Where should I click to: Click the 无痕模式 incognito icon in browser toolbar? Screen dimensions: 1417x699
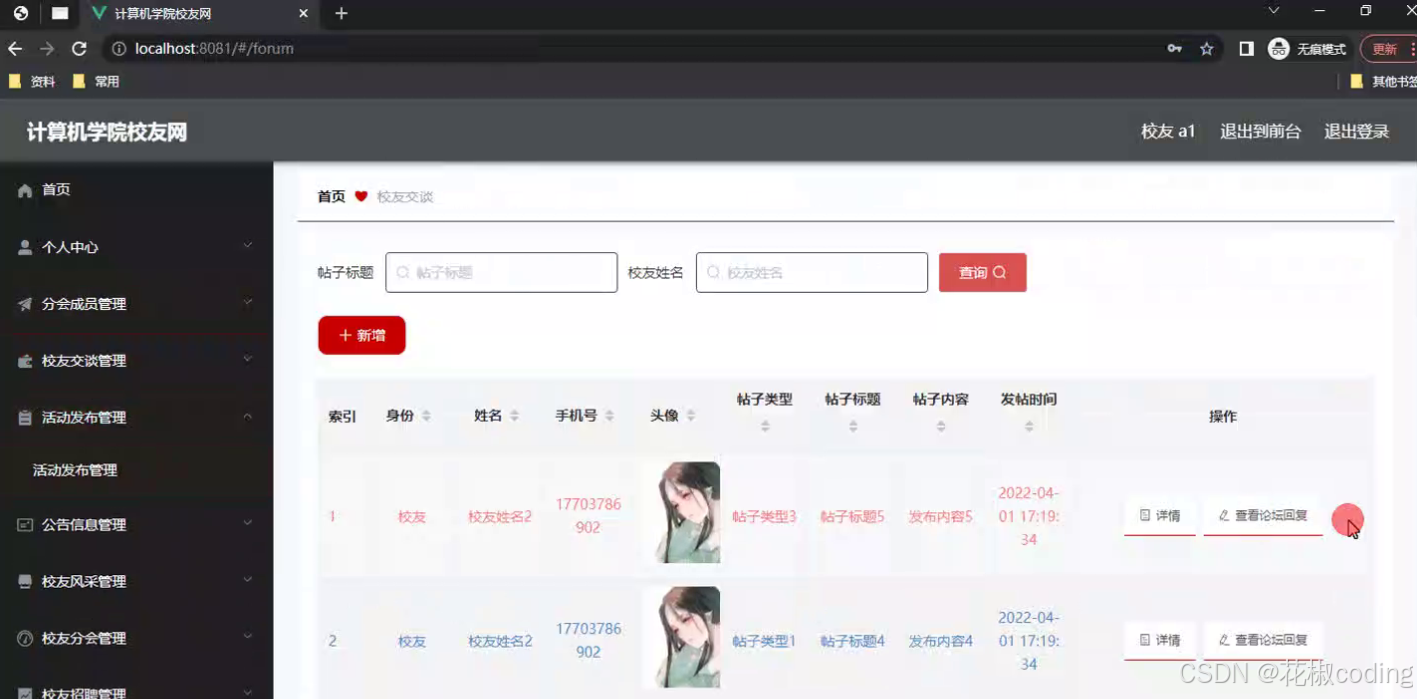[x=1278, y=48]
